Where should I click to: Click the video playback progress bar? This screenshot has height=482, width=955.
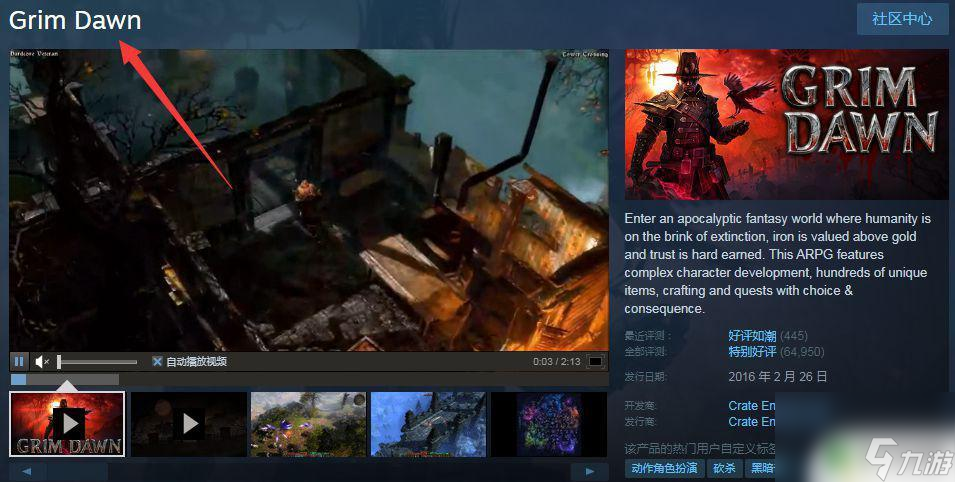(x=309, y=380)
